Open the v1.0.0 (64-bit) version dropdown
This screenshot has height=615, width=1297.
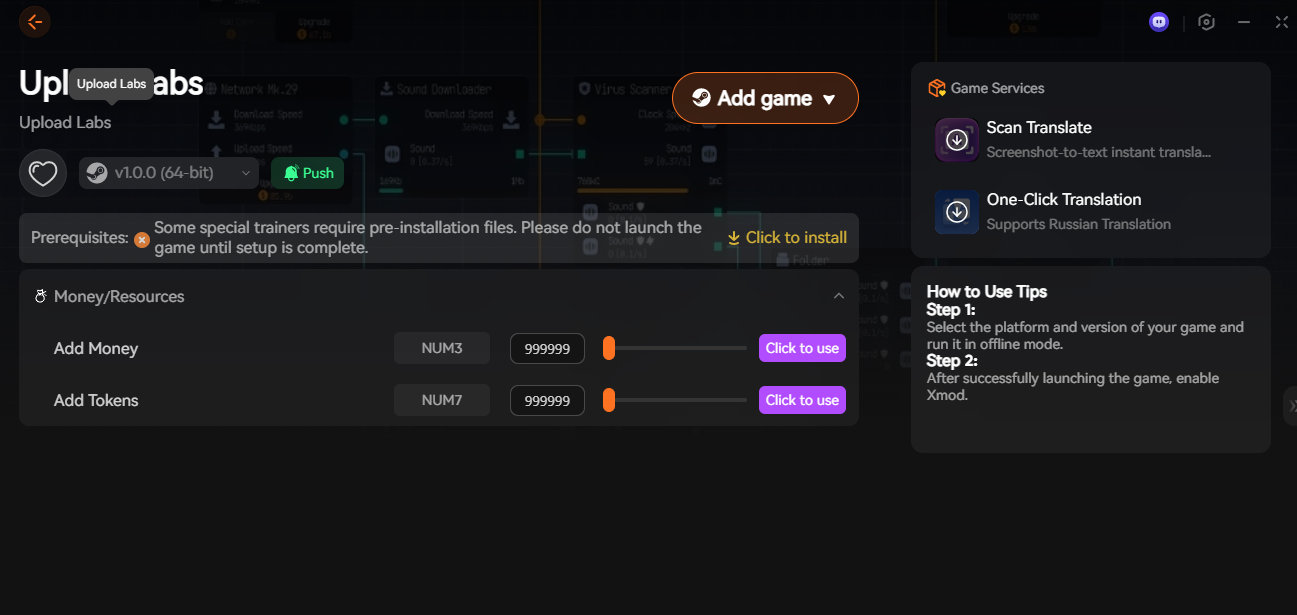tap(168, 173)
